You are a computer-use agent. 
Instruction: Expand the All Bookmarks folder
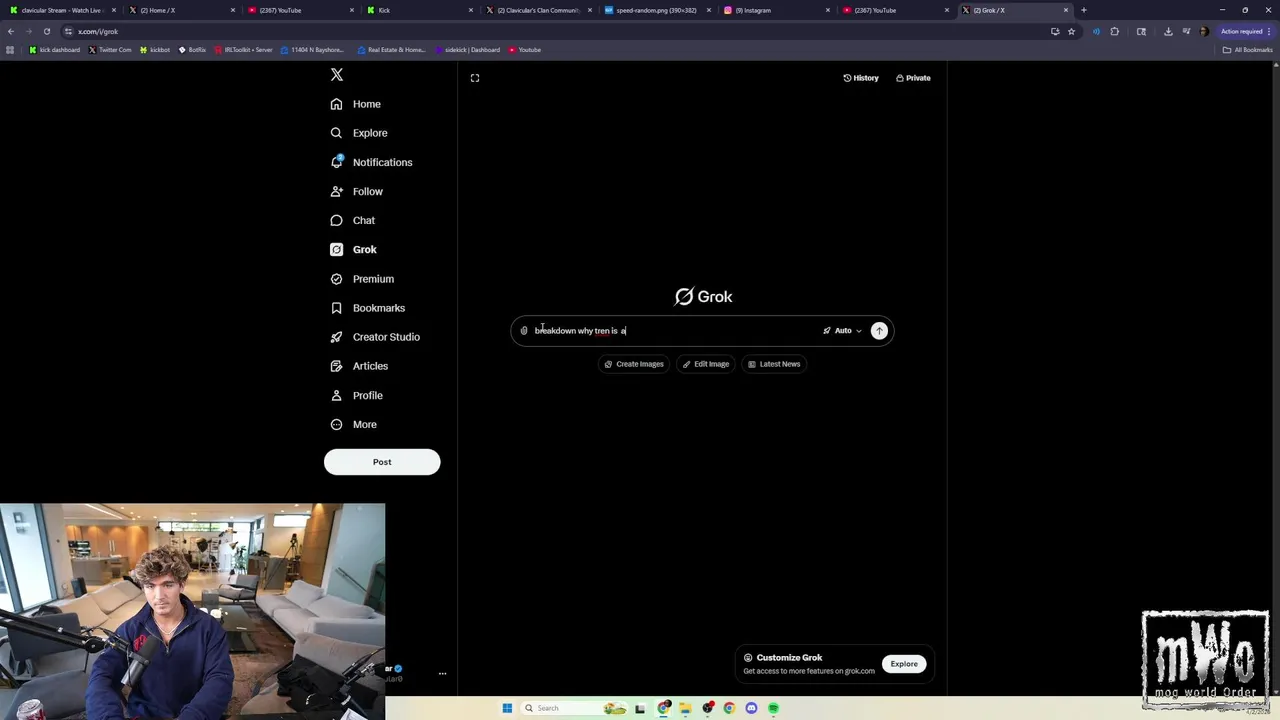coord(1248,50)
